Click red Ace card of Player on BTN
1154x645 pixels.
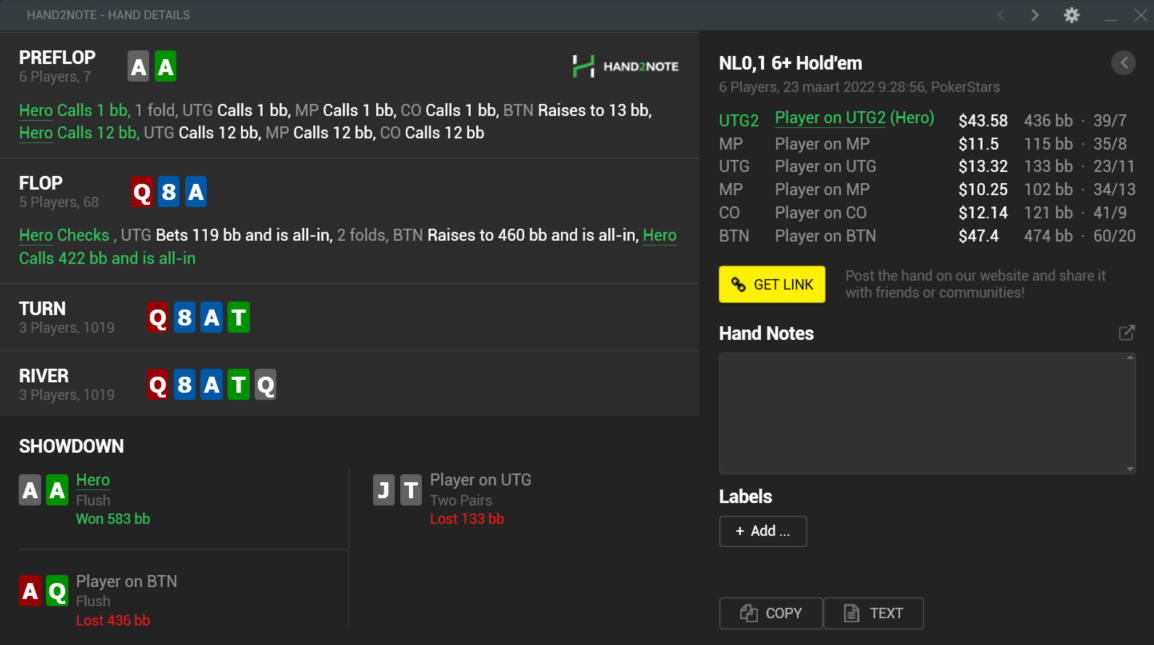coord(30,591)
